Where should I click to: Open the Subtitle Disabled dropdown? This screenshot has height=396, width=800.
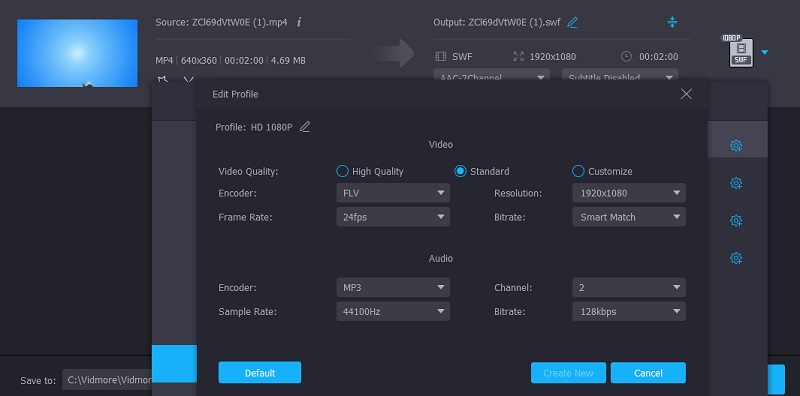click(x=620, y=76)
